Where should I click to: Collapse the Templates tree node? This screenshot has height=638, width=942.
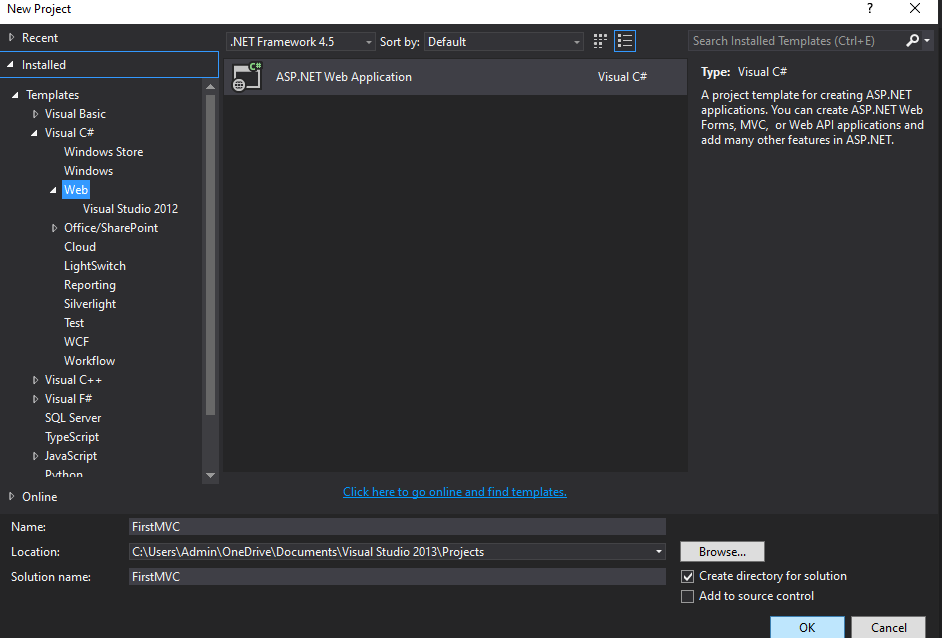click(15, 94)
